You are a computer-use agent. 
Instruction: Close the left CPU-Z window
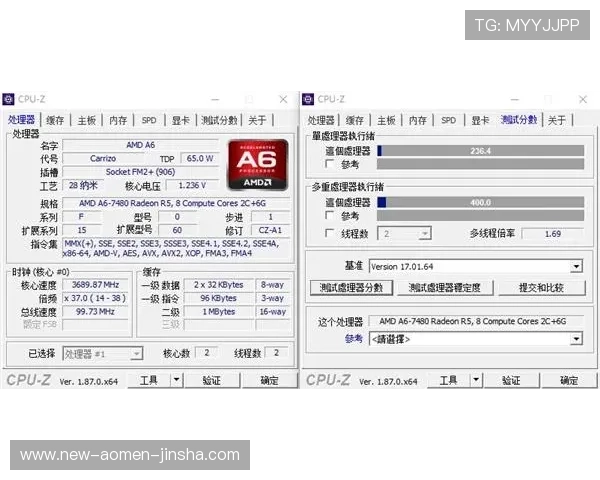pyautogui.click(x=283, y=100)
